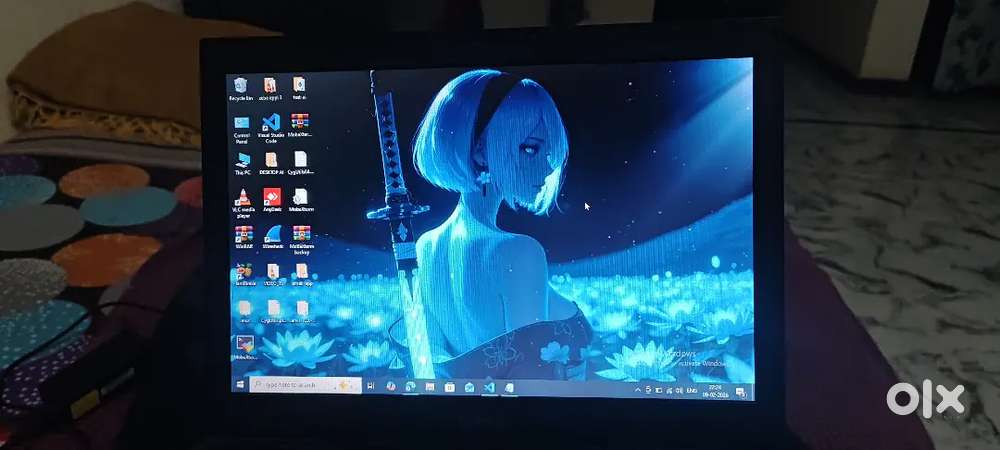1000x450 pixels.
Task: Open File Explorer from the taskbar
Action: click(x=429, y=387)
